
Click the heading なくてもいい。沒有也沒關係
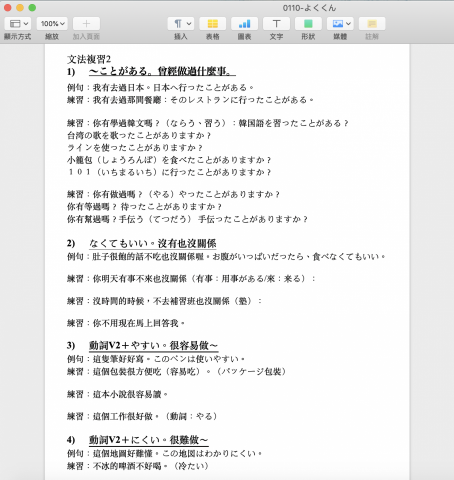pos(153,243)
